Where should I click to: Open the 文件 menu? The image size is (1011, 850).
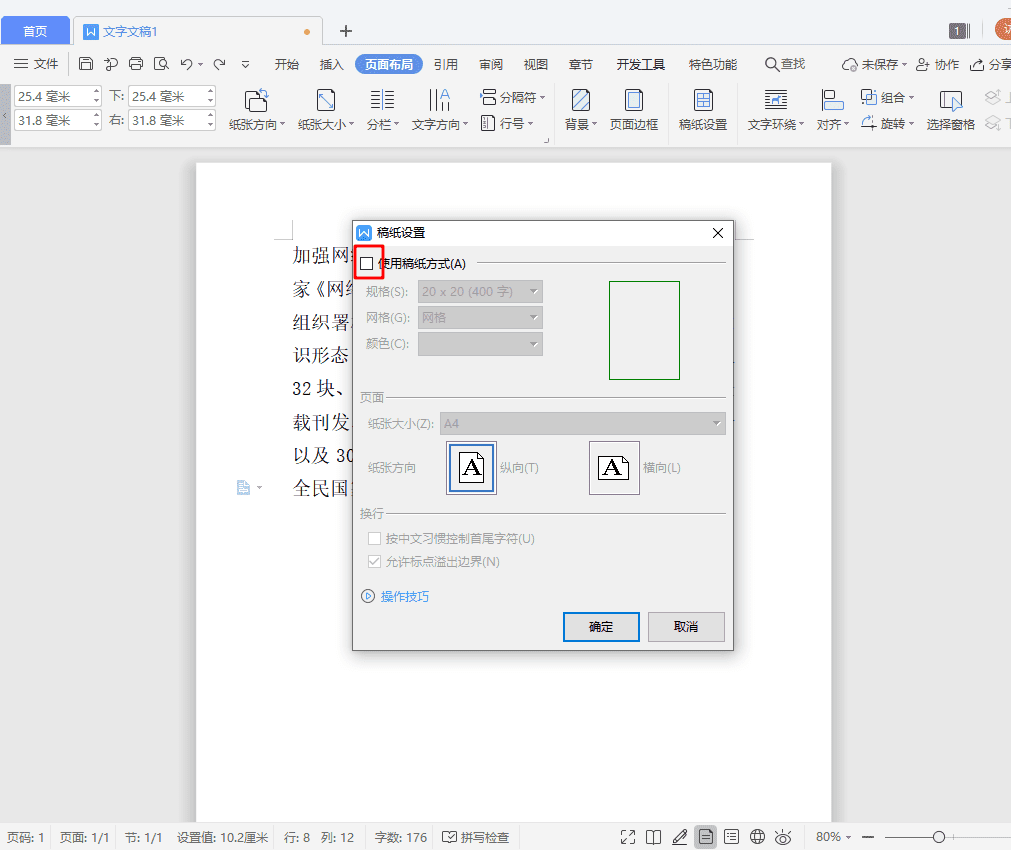pyautogui.click(x=36, y=64)
